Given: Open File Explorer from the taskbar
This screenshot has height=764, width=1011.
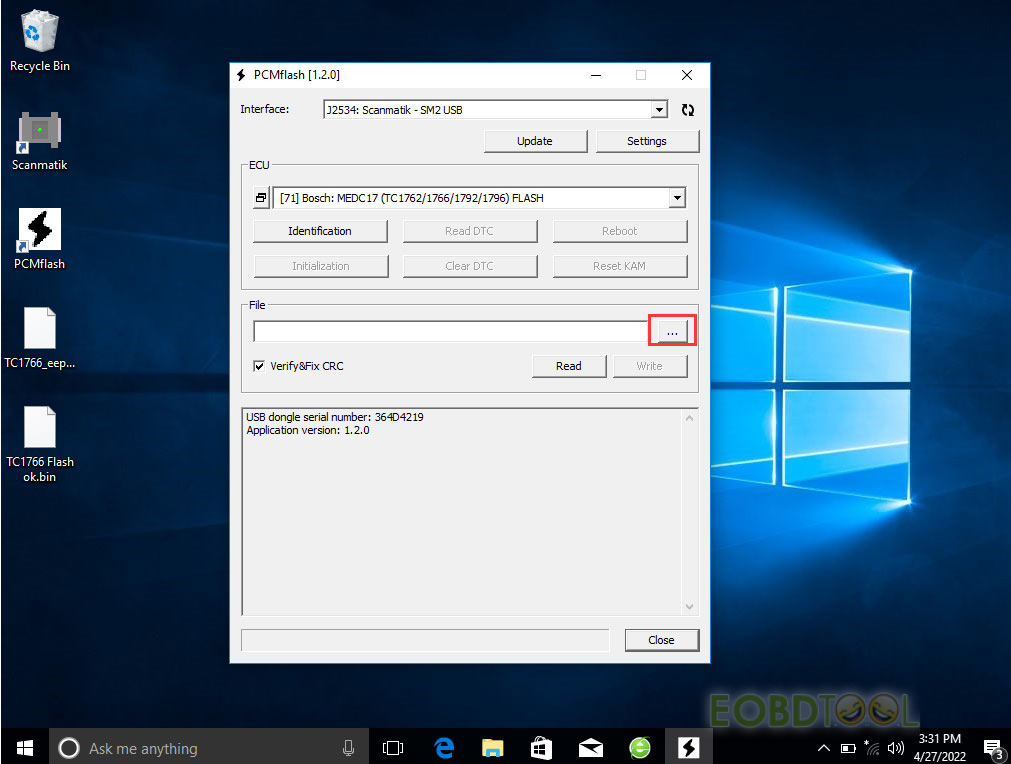Looking at the screenshot, I should point(493,747).
